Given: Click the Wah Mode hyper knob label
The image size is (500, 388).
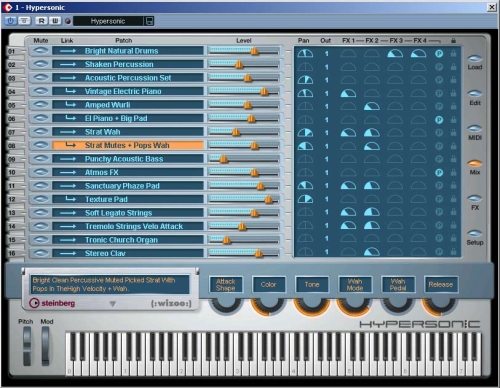Looking at the screenshot, I should (x=355, y=285).
